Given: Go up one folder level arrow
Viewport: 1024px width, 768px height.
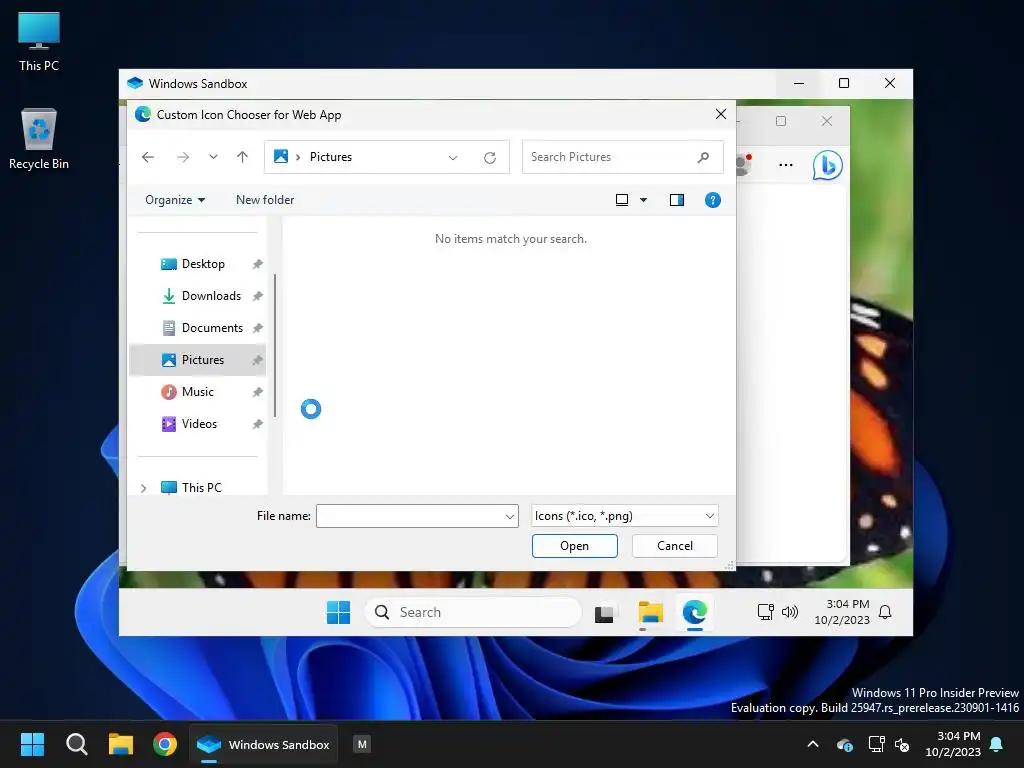Looking at the screenshot, I should [x=242, y=157].
